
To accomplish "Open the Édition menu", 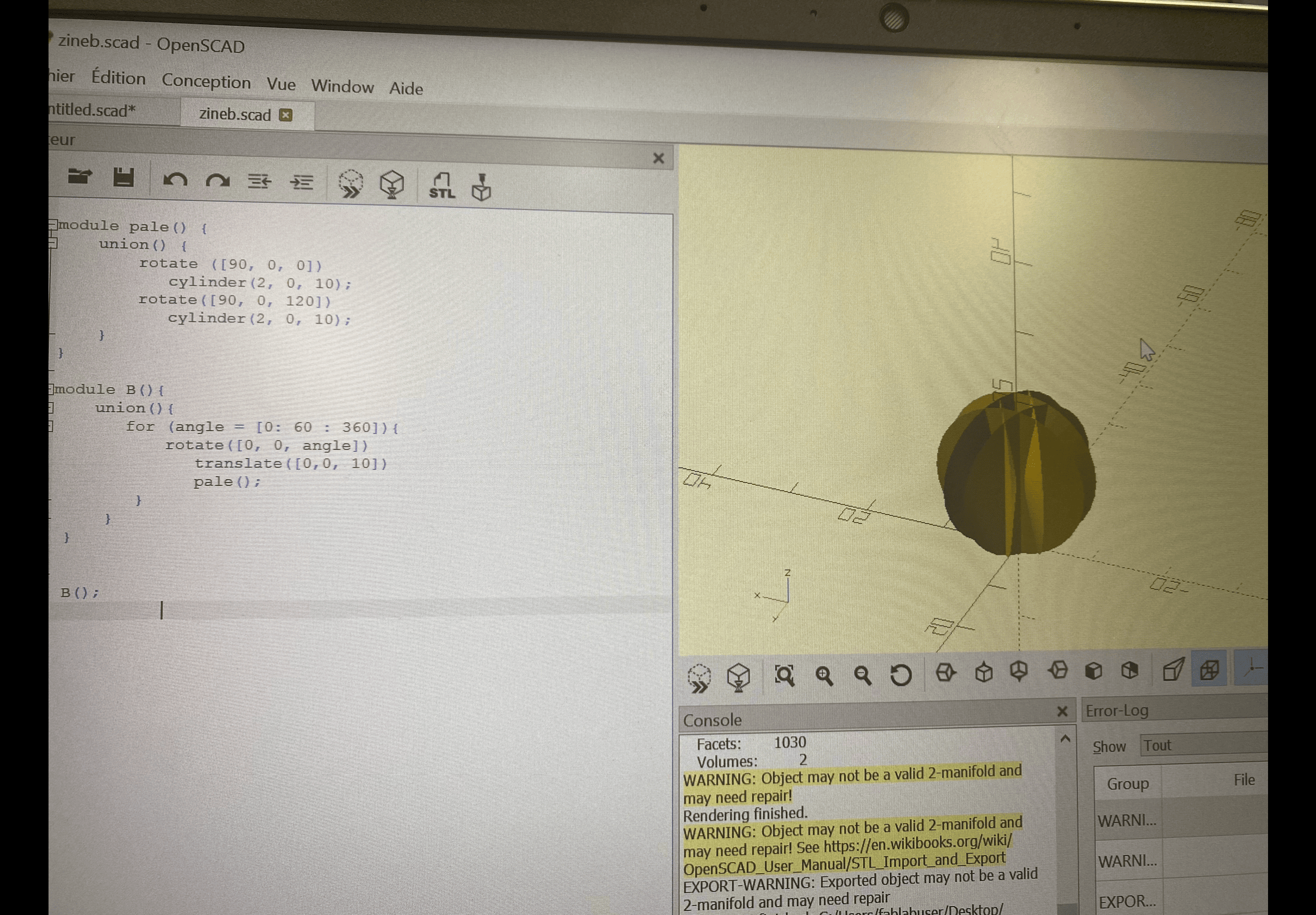I will (x=119, y=78).
